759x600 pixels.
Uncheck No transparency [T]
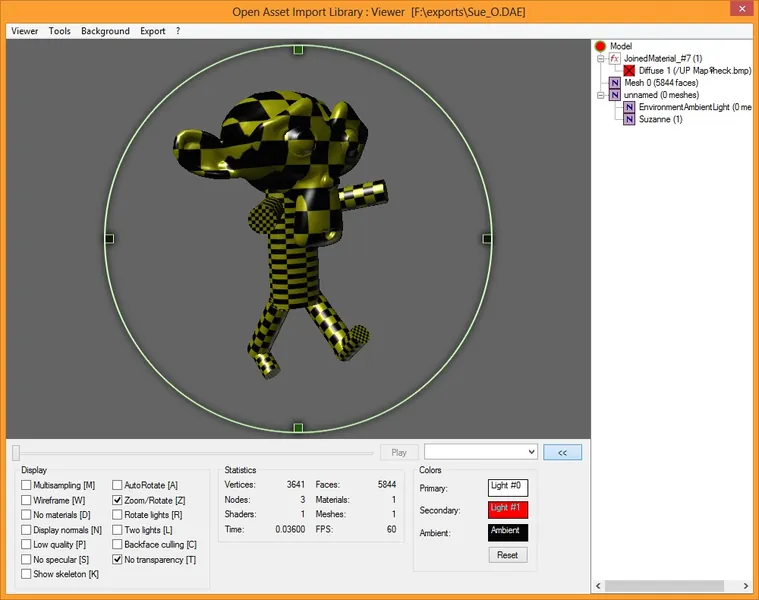click(x=117, y=559)
